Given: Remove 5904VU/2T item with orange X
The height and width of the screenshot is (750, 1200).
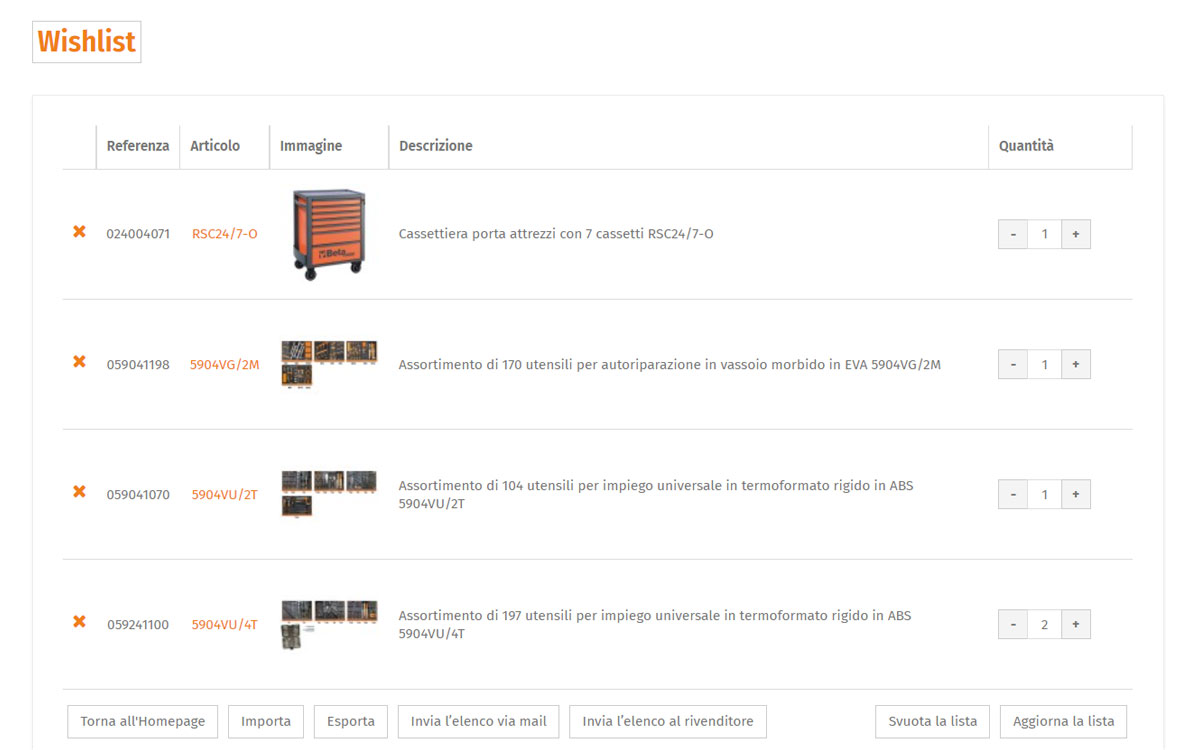Looking at the screenshot, I should click(x=79, y=492).
